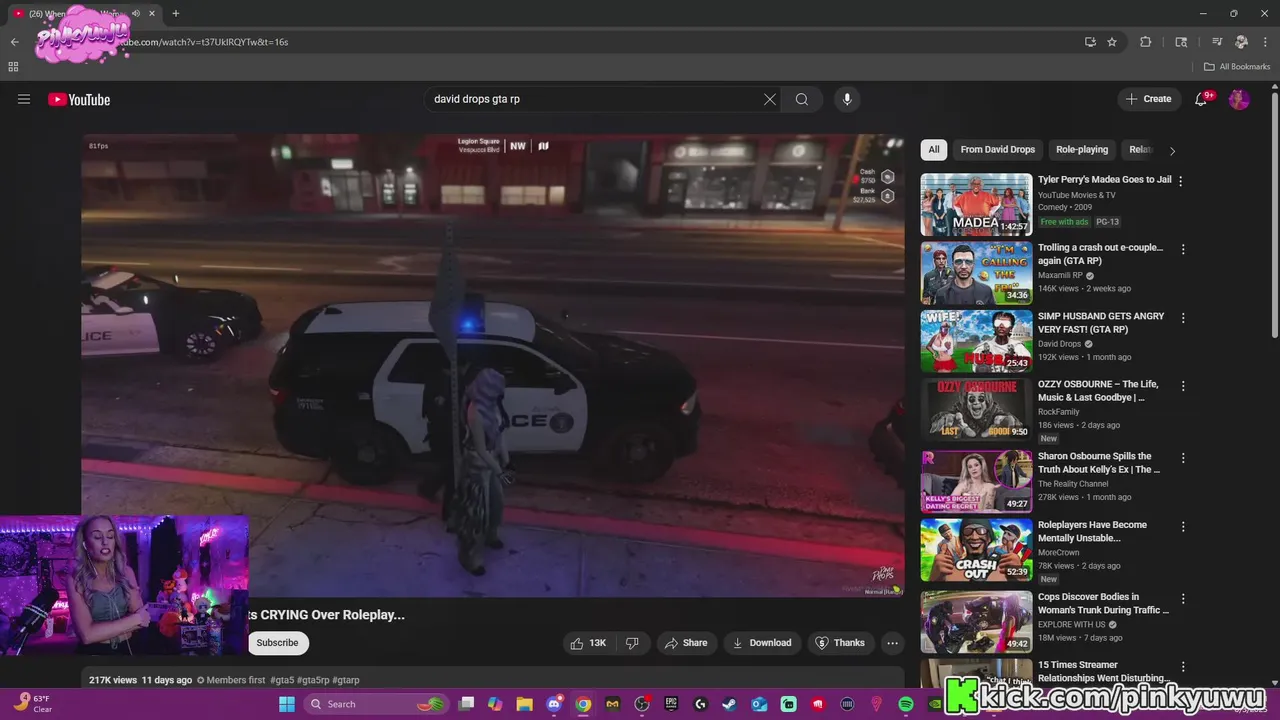The image size is (1280, 720).
Task: Open the YouTube guide hamburger menu
Action: (x=24, y=99)
